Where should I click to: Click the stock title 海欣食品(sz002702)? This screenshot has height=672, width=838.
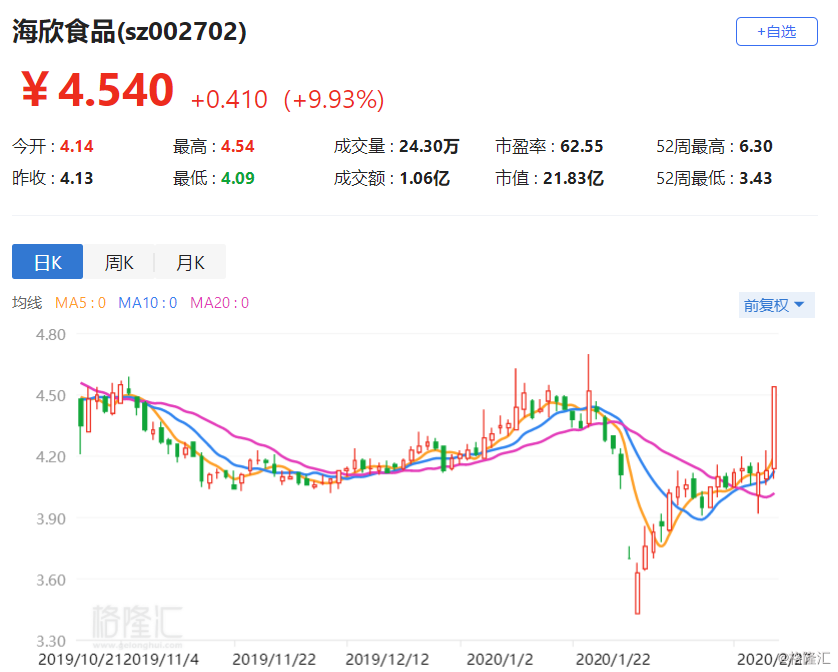point(129,31)
